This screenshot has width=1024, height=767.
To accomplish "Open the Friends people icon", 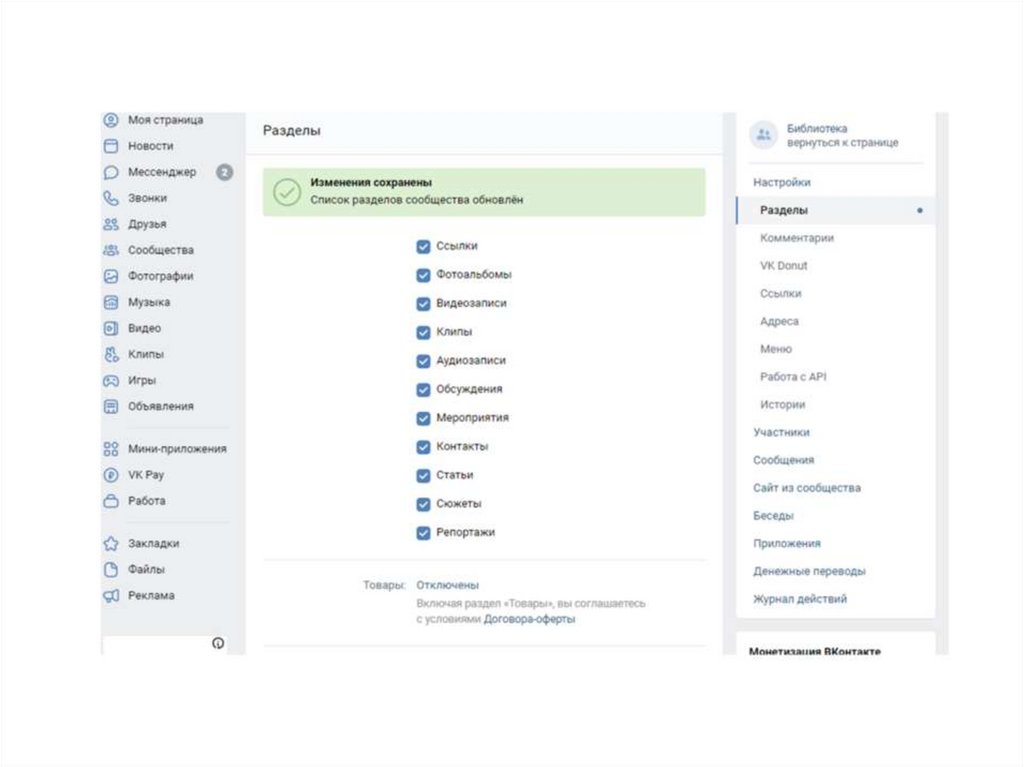I will click(x=111, y=224).
